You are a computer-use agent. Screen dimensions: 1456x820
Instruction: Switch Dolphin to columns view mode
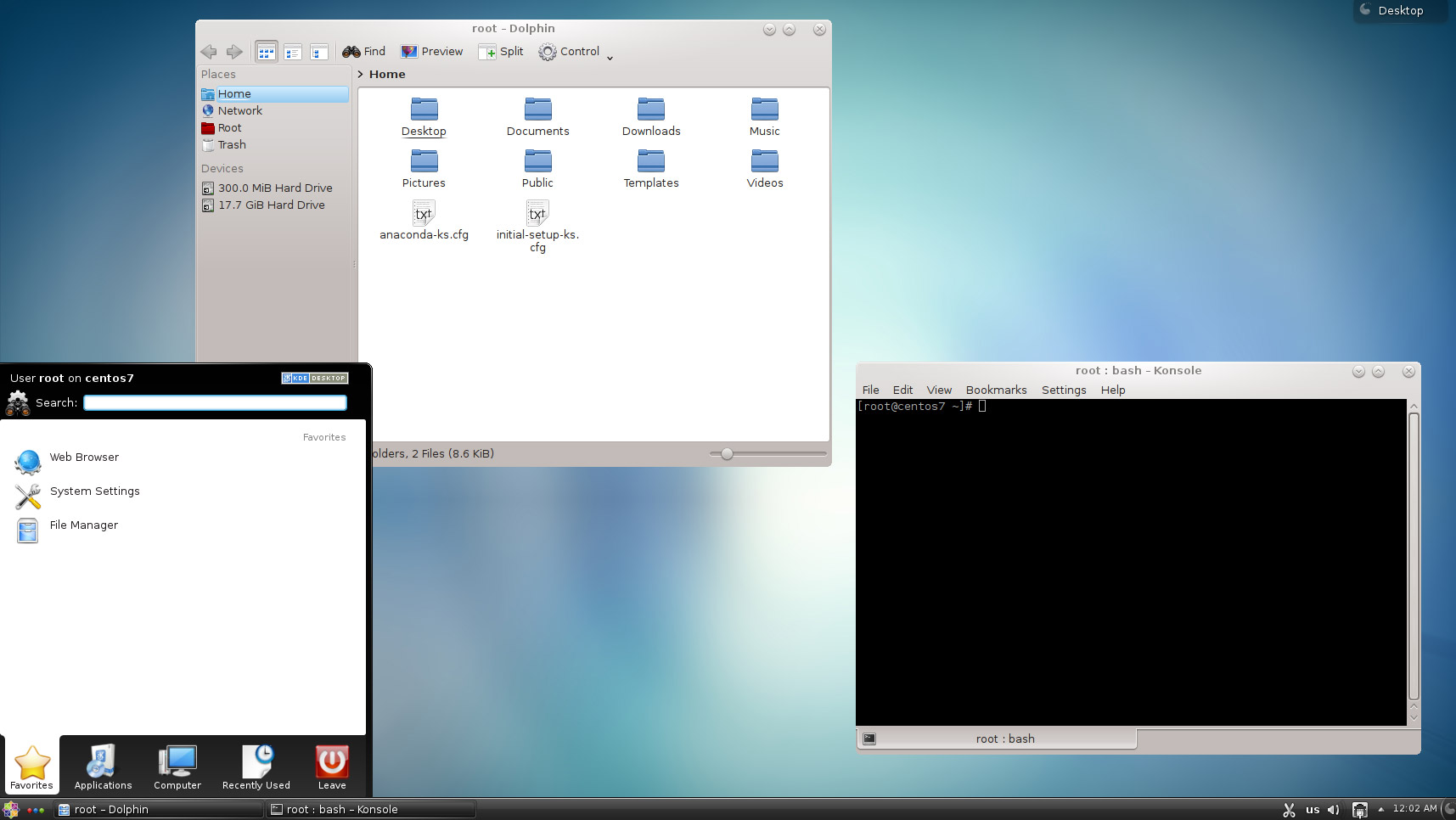point(320,52)
